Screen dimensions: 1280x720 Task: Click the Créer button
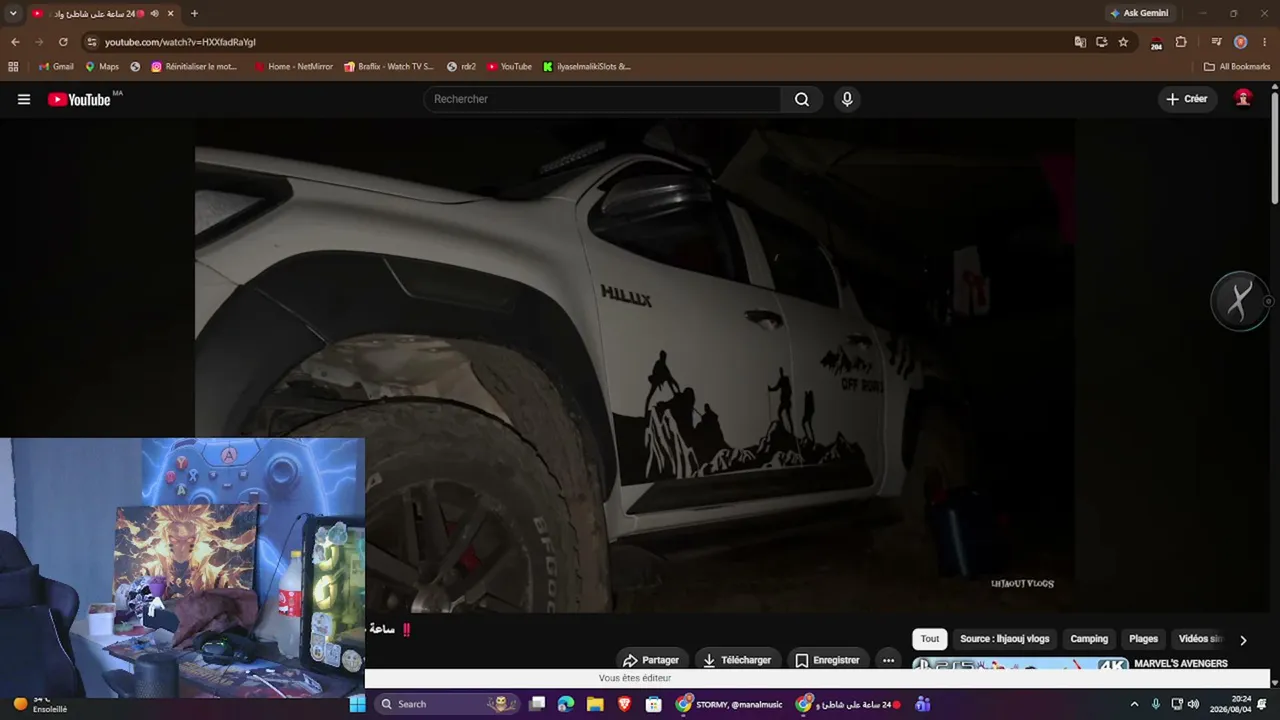click(1187, 99)
